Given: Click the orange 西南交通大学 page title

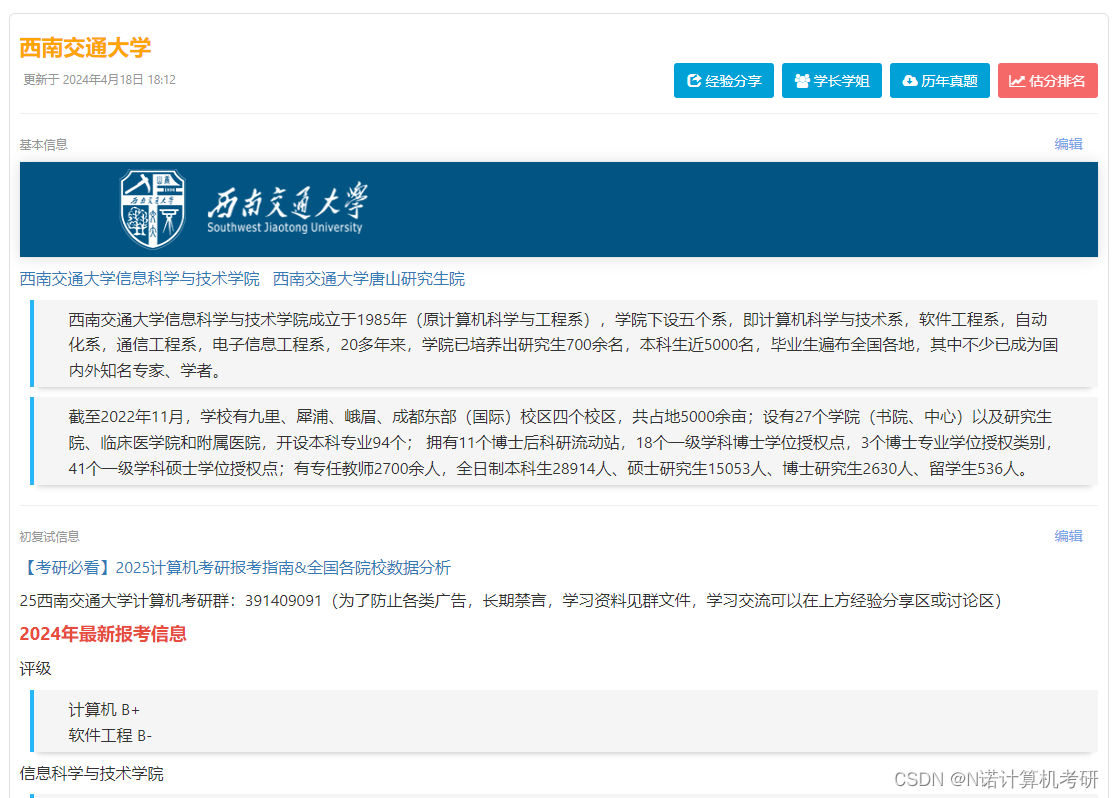Looking at the screenshot, I should click(x=85, y=48).
